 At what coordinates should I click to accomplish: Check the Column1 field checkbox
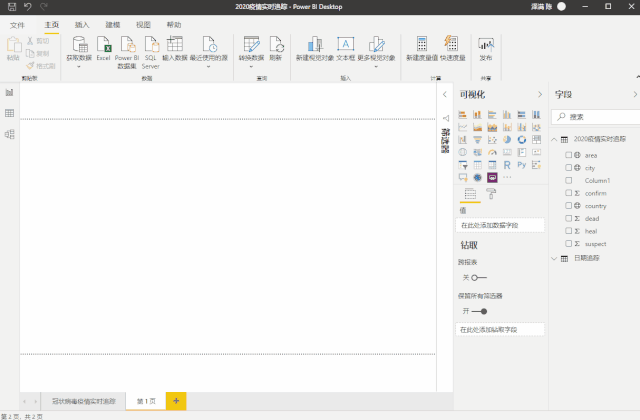click(x=568, y=180)
